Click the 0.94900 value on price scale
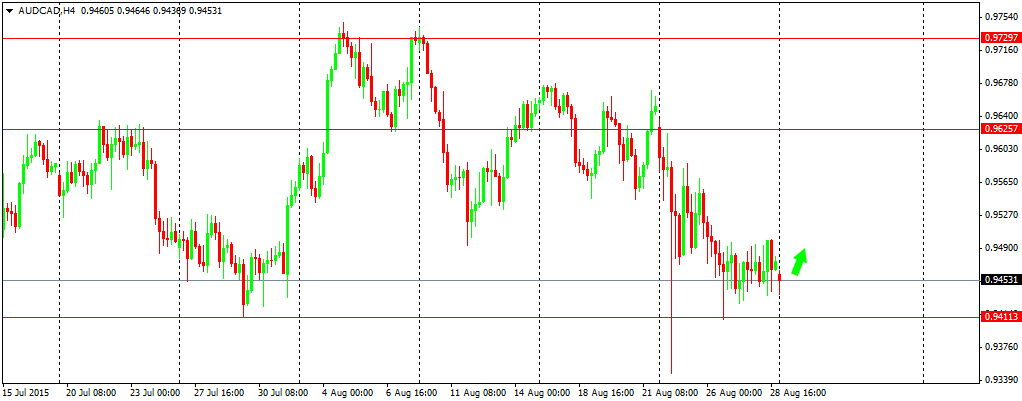1022x401 pixels. [1000, 248]
